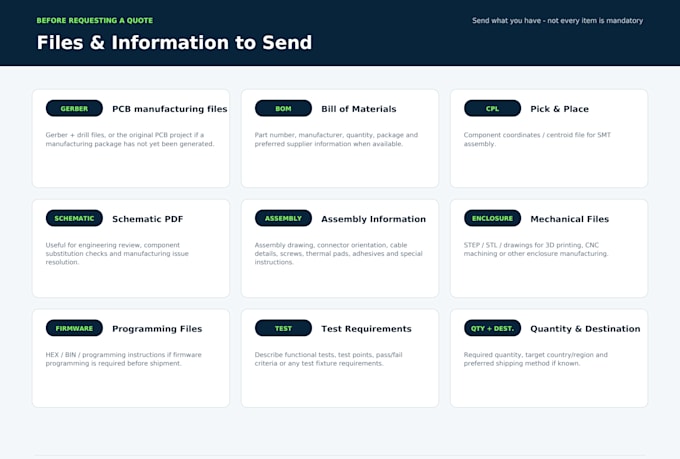680x459 pixels.
Task: Click the Schematic PDF heading
Action: (147, 219)
